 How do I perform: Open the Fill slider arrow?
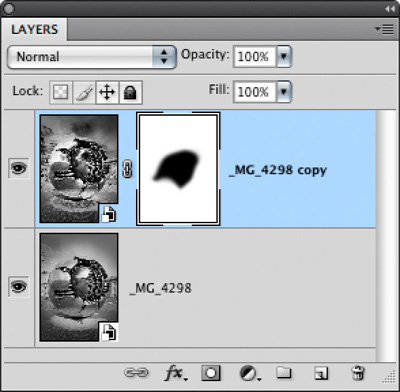(x=284, y=92)
